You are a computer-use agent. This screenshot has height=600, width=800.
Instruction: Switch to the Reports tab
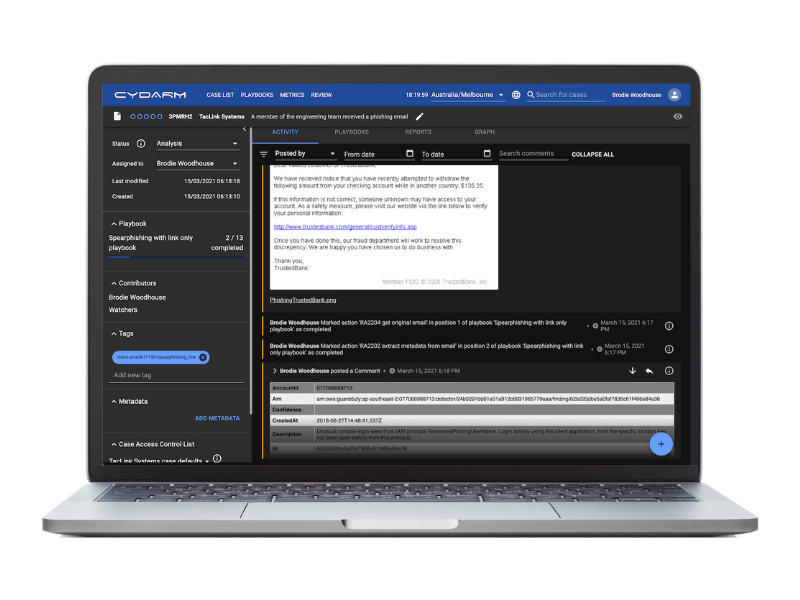(418, 132)
